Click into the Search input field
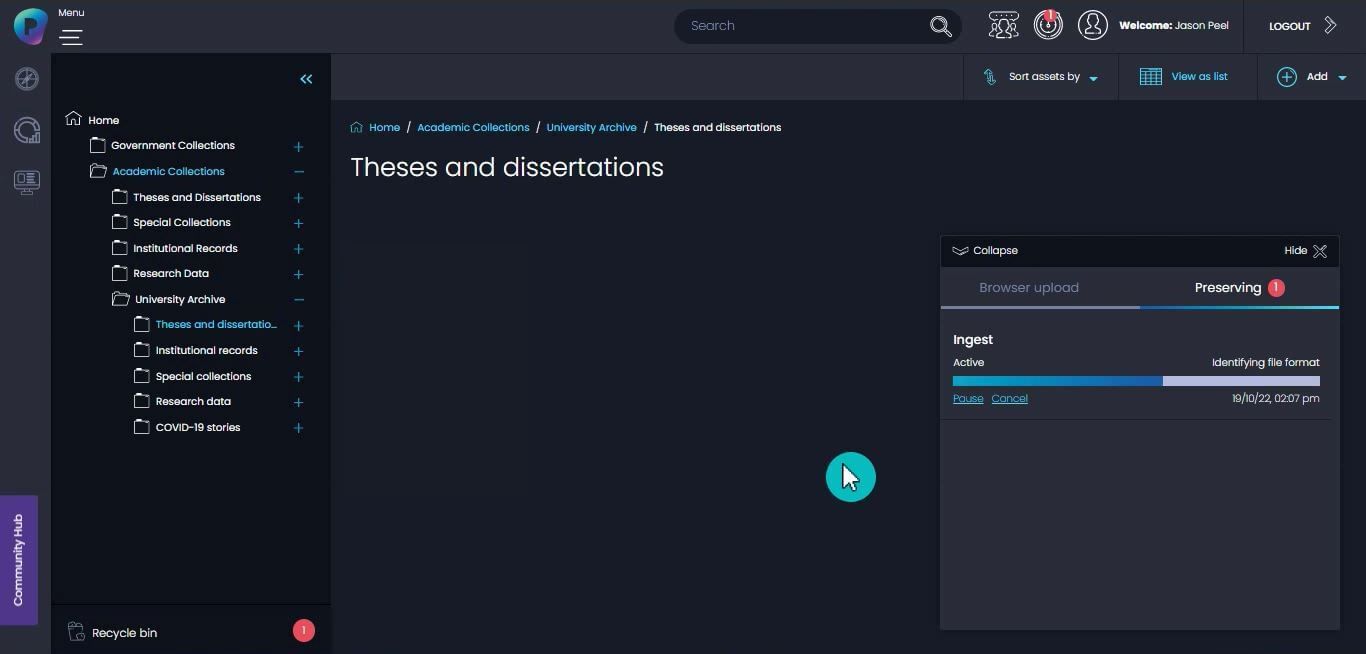Image resolution: width=1366 pixels, height=654 pixels. [800, 26]
